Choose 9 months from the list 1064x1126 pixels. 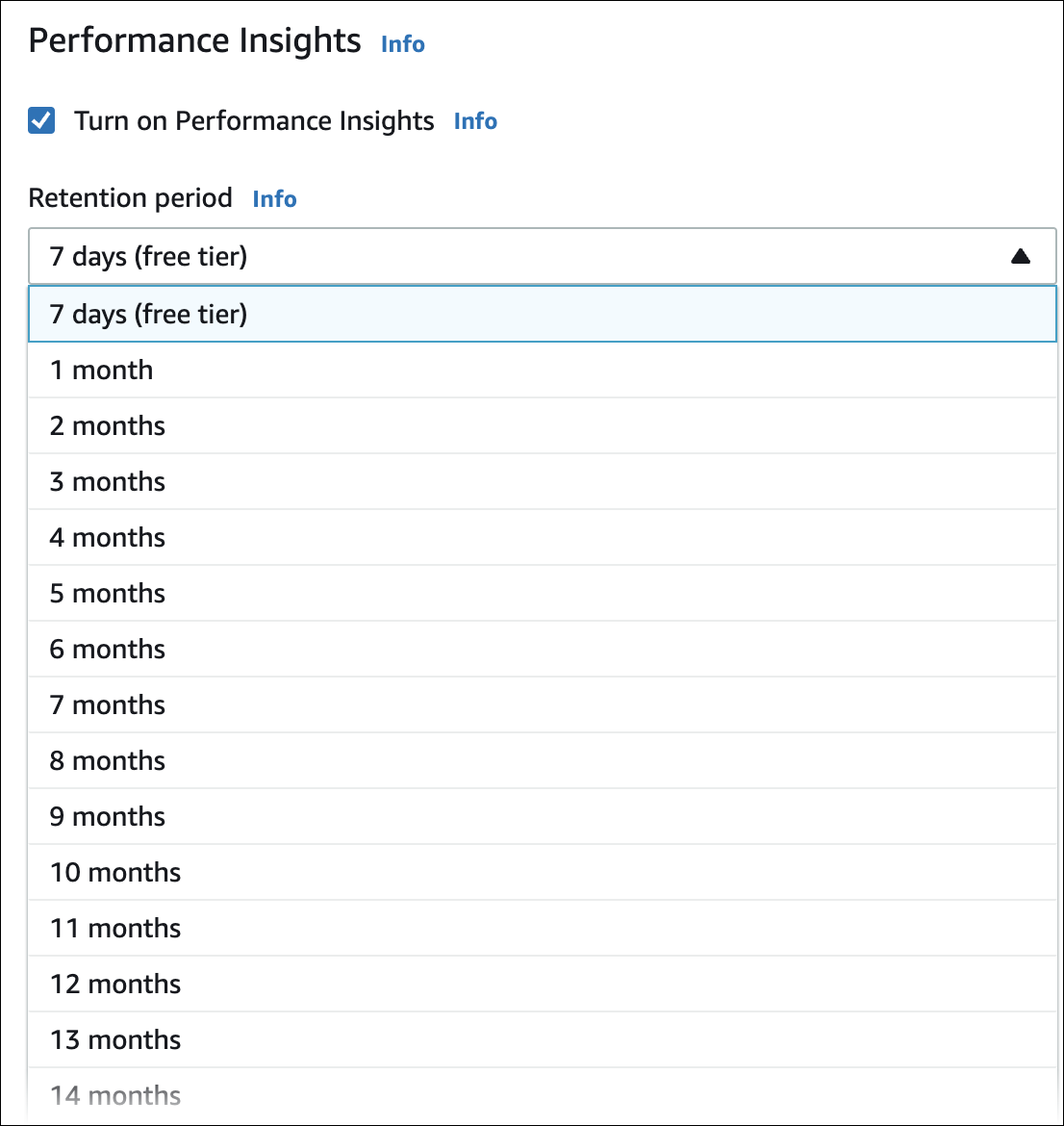coord(107,816)
